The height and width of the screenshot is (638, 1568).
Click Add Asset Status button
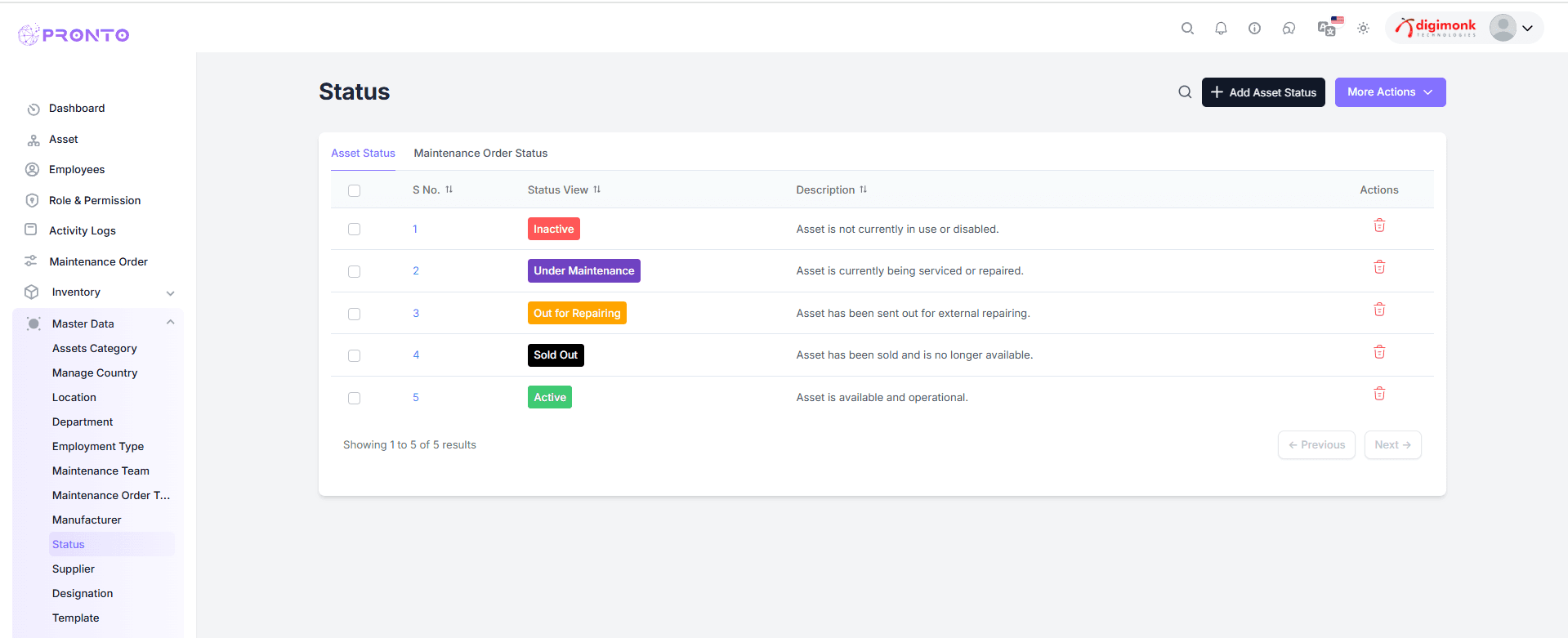tap(1263, 92)
